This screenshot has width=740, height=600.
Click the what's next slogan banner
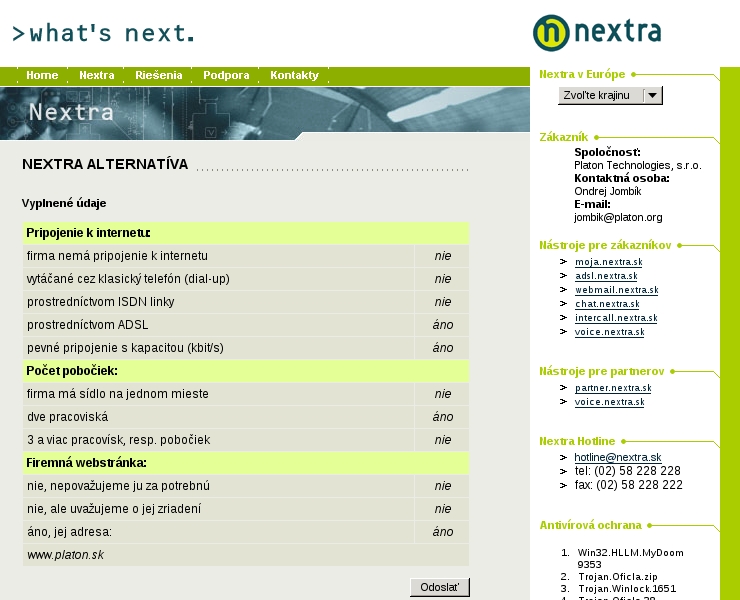103,34
